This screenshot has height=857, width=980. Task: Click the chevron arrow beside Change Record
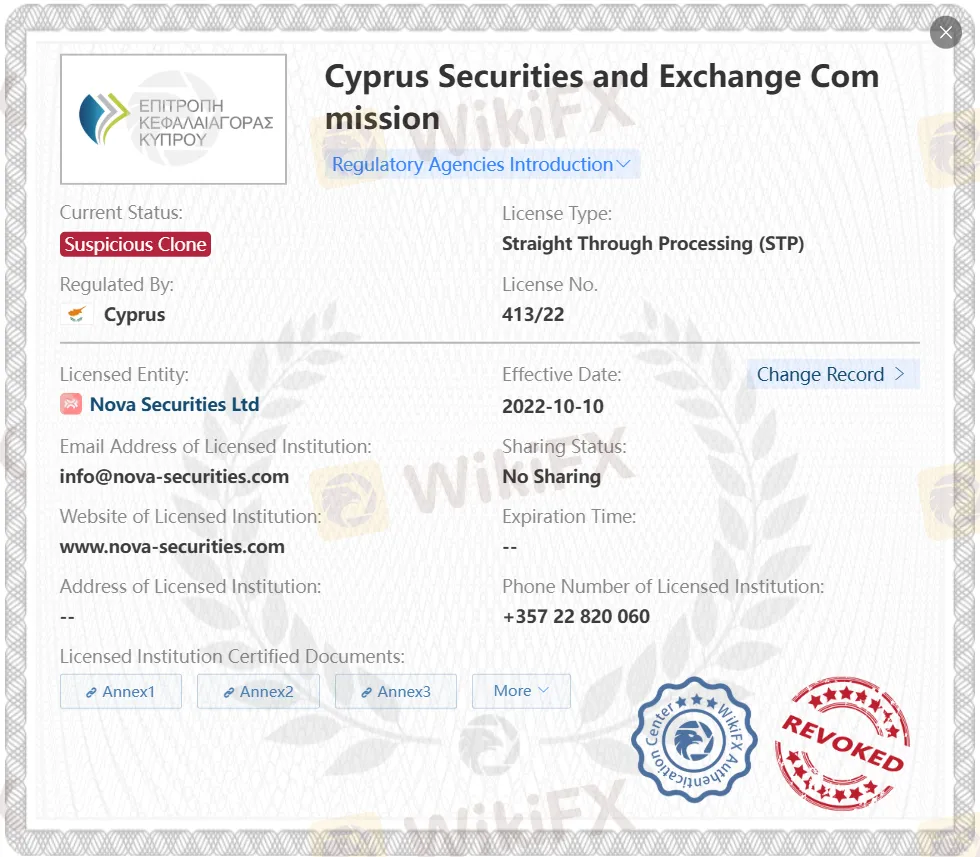899,374
